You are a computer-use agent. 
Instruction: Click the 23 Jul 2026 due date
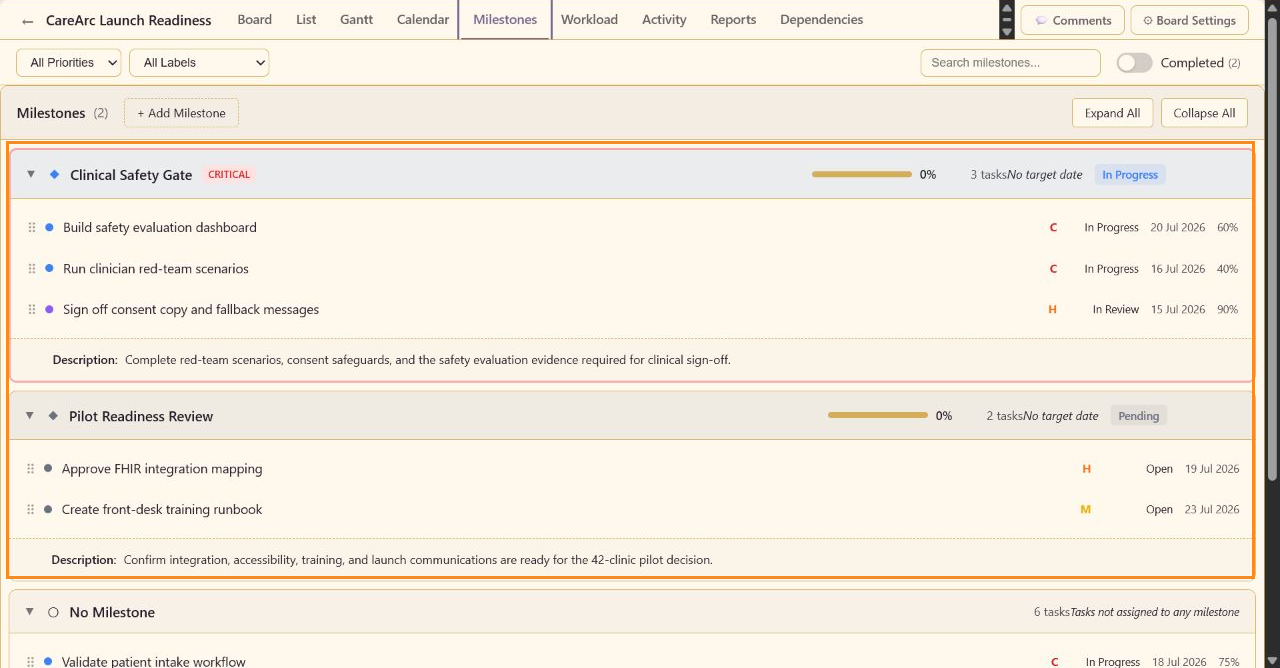tap(1212, 510)
